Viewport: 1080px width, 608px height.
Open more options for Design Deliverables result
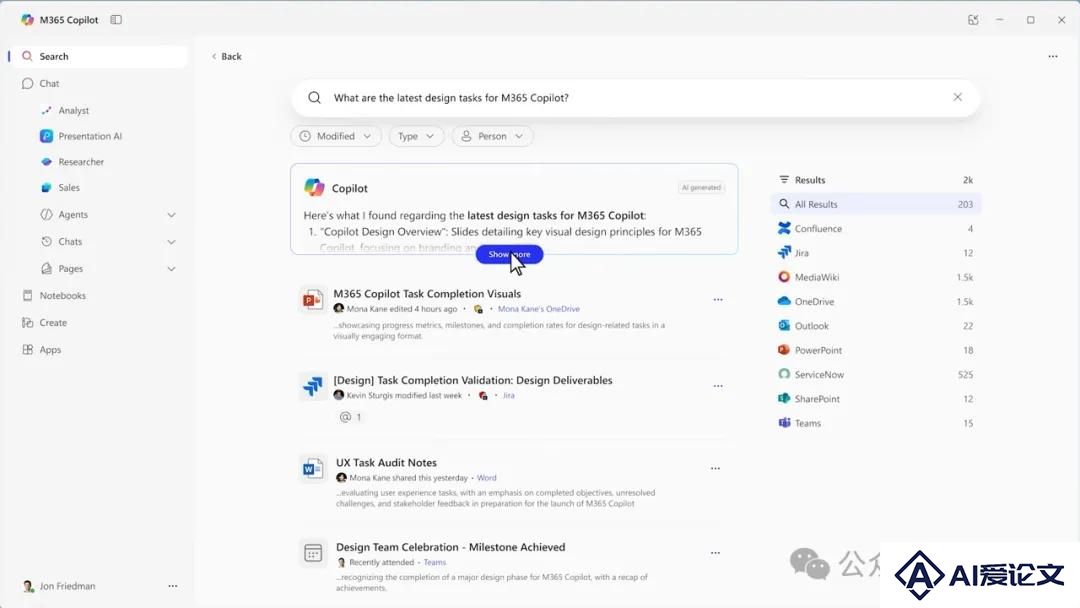(718, 386)
